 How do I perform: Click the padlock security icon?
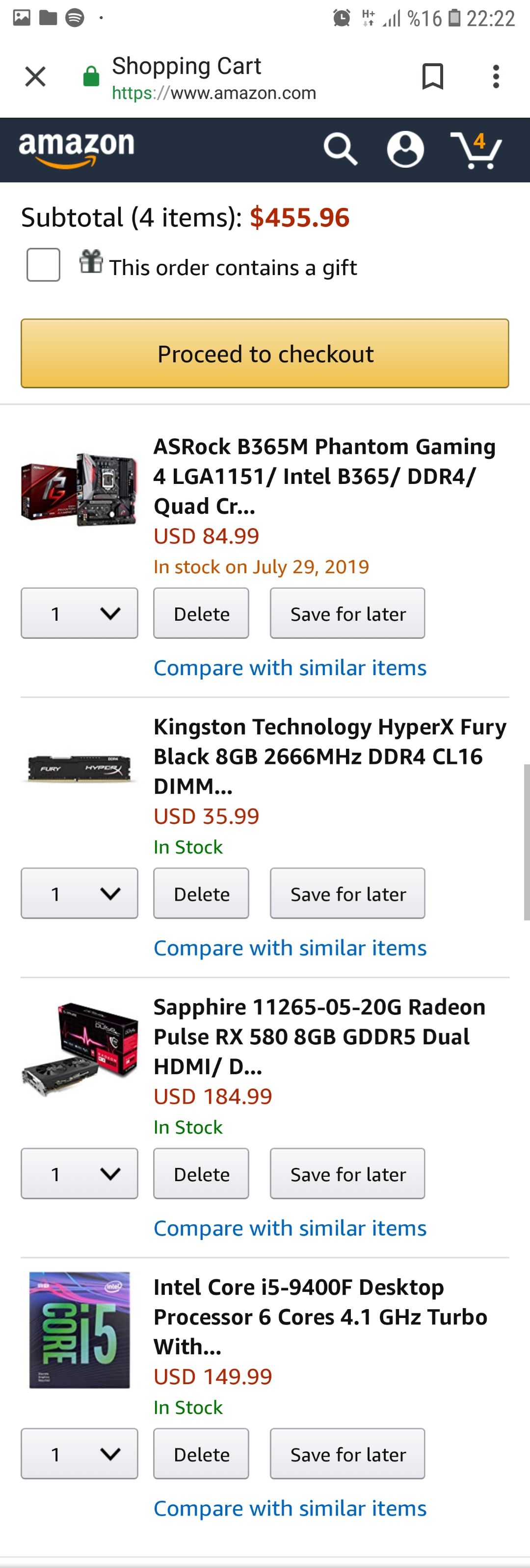90,76
